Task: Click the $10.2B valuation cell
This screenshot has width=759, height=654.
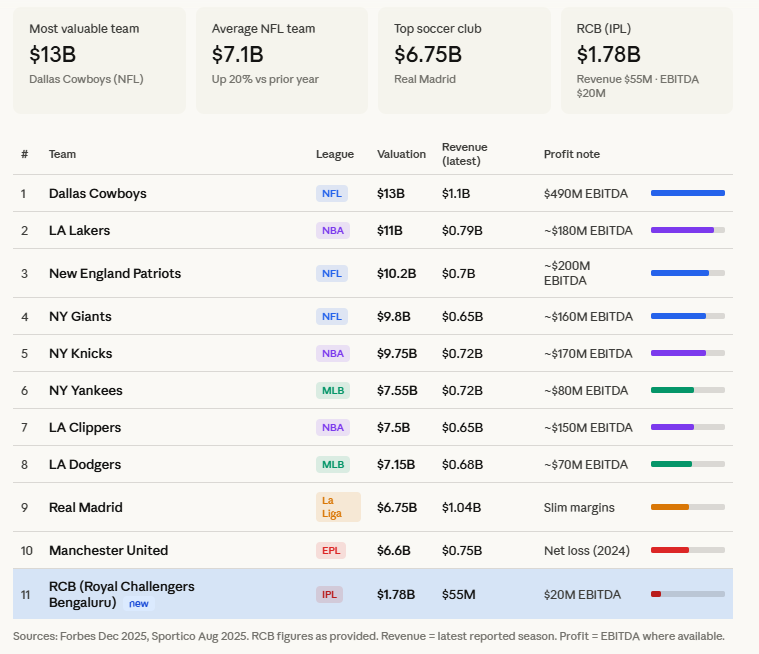Action: pos(396,274)
